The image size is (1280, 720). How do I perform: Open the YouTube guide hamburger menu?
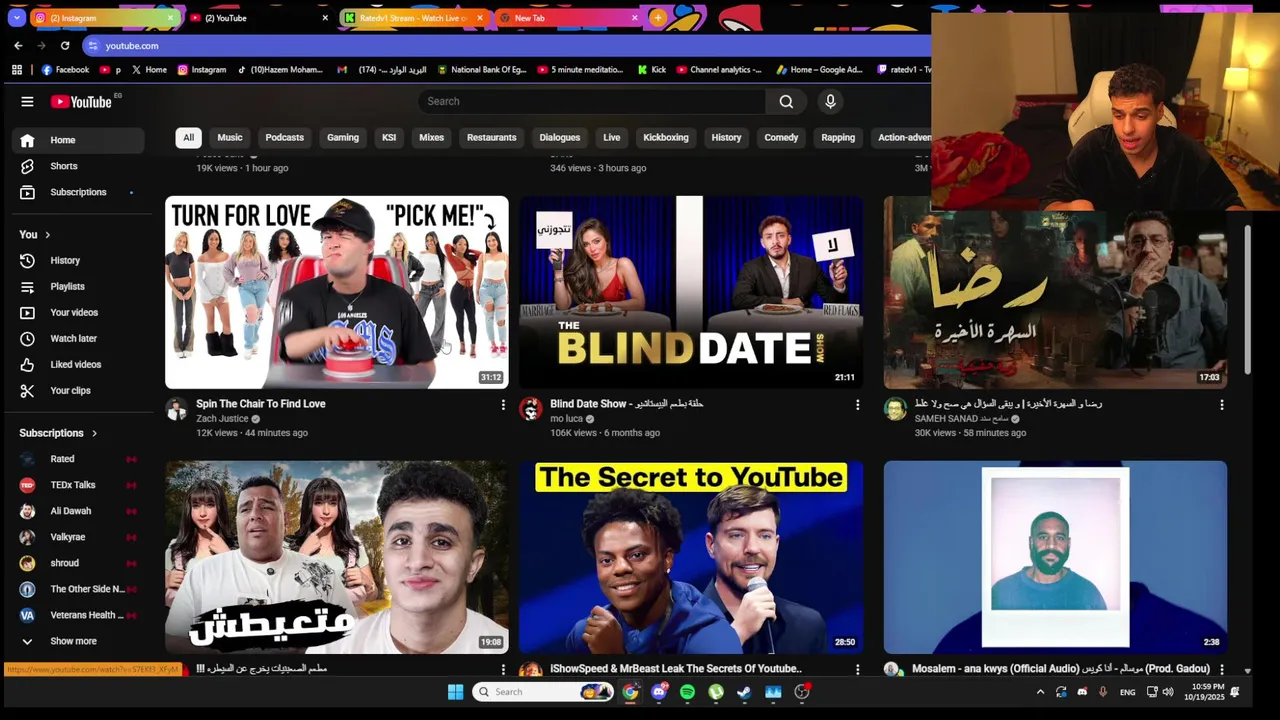pyautogui.click(x=27, y=101)
